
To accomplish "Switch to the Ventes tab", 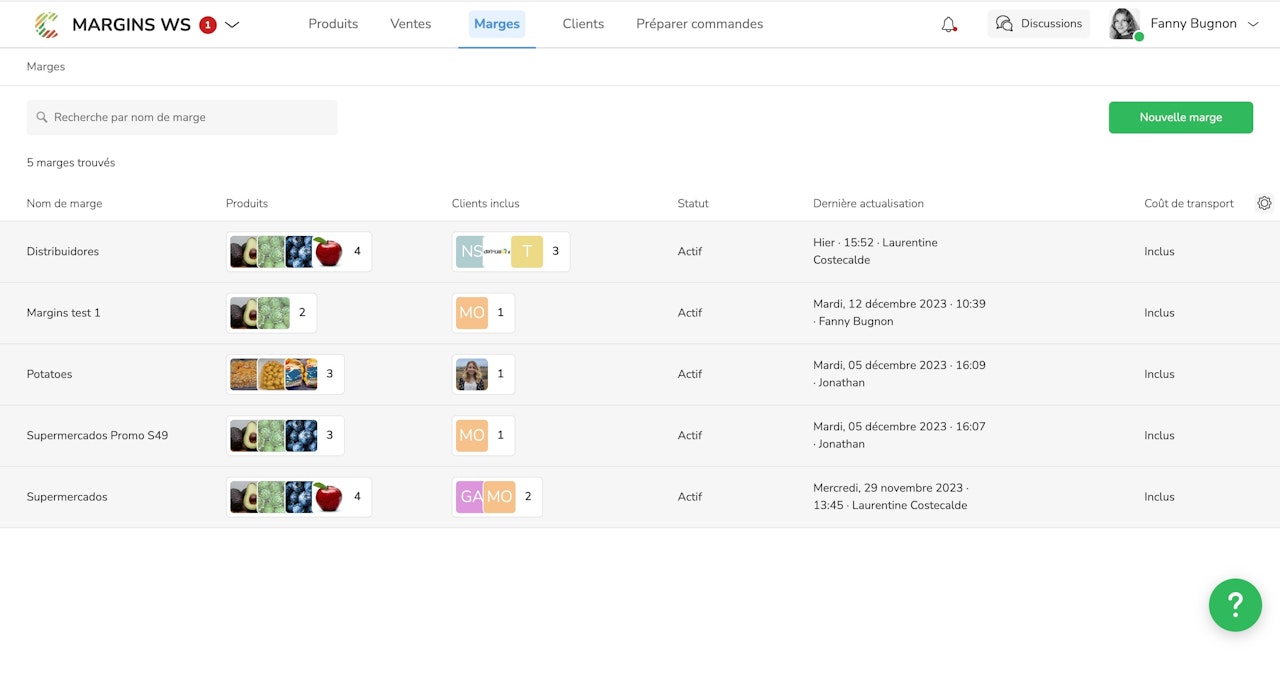I will tap(410, 24).
